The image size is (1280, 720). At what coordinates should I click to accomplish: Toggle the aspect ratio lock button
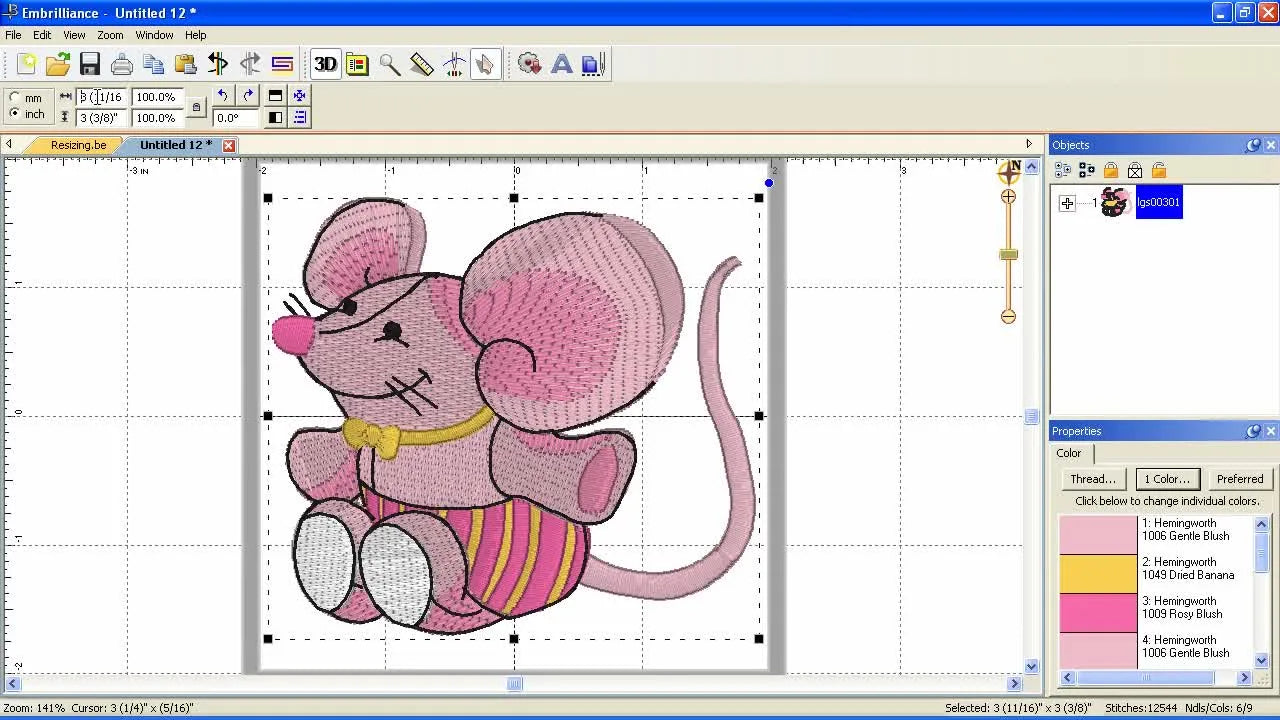click(x=196, y=107)
